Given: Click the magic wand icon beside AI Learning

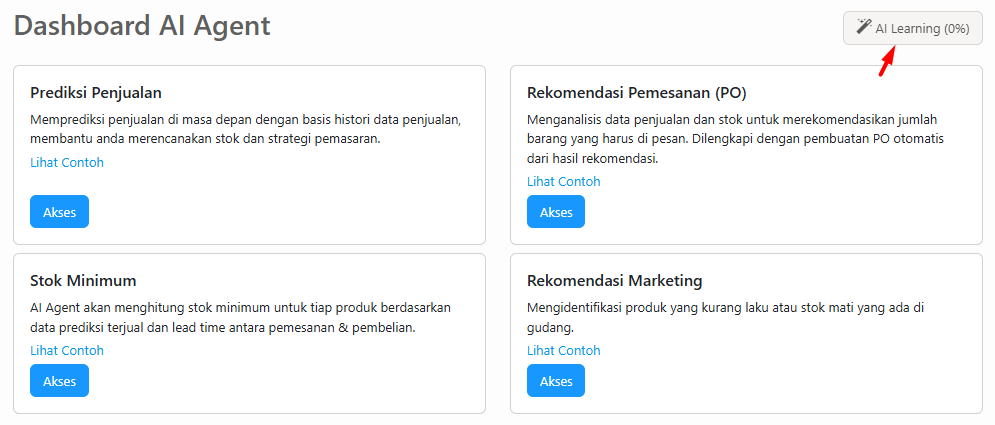Looking at the screenshot, I should click(864, 28).
